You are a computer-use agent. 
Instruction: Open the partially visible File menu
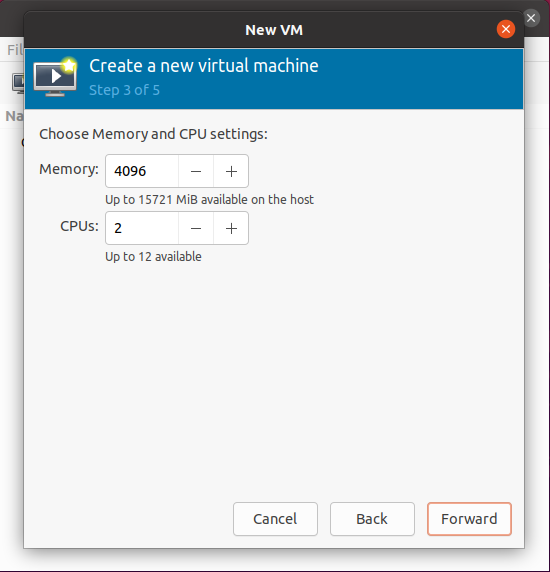(15, 50)
